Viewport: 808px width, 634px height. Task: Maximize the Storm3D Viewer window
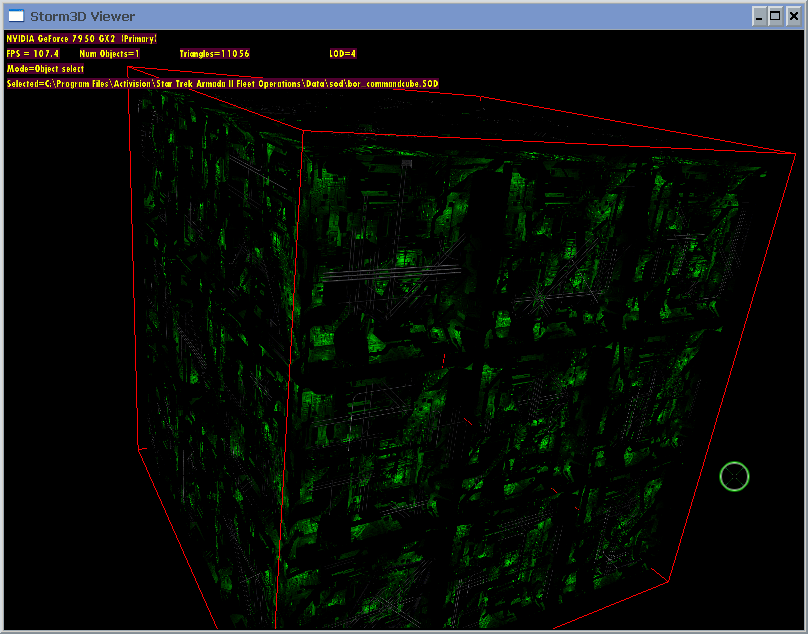click(x=776, y=16)
